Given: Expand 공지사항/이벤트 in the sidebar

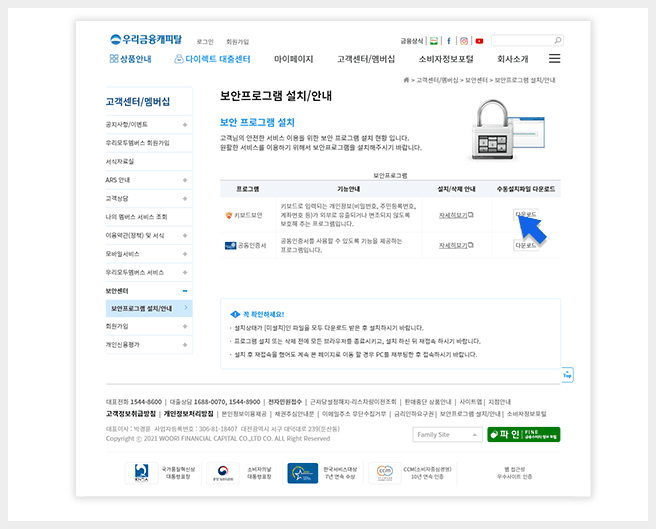Looking at the screenshot, I should tap(185, 124).
